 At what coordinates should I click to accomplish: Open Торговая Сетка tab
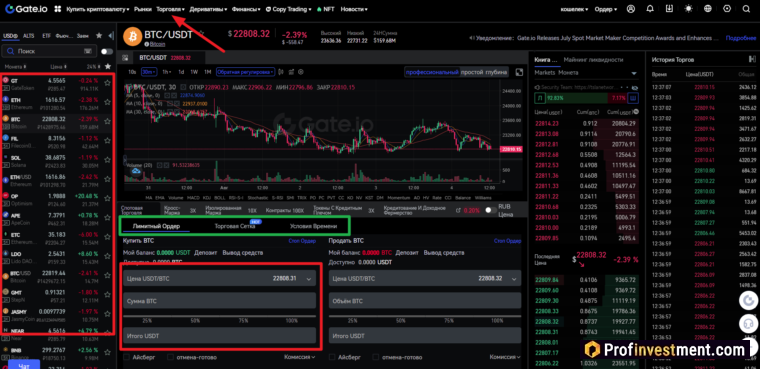235,226
